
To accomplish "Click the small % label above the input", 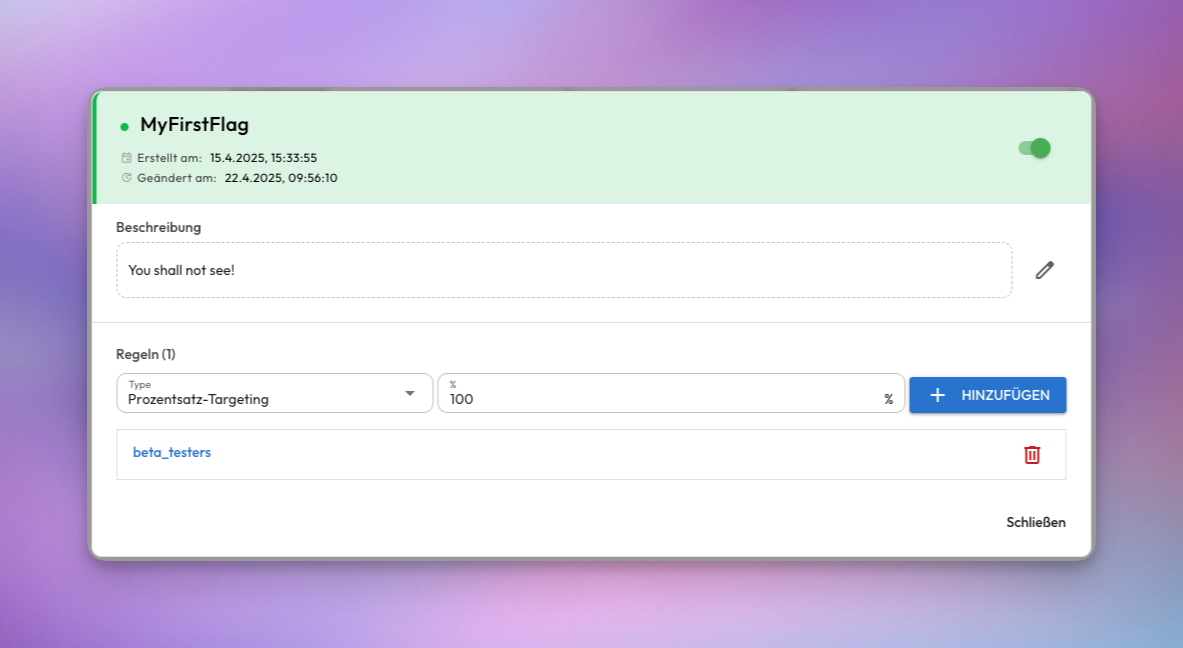I will (455, 382).
